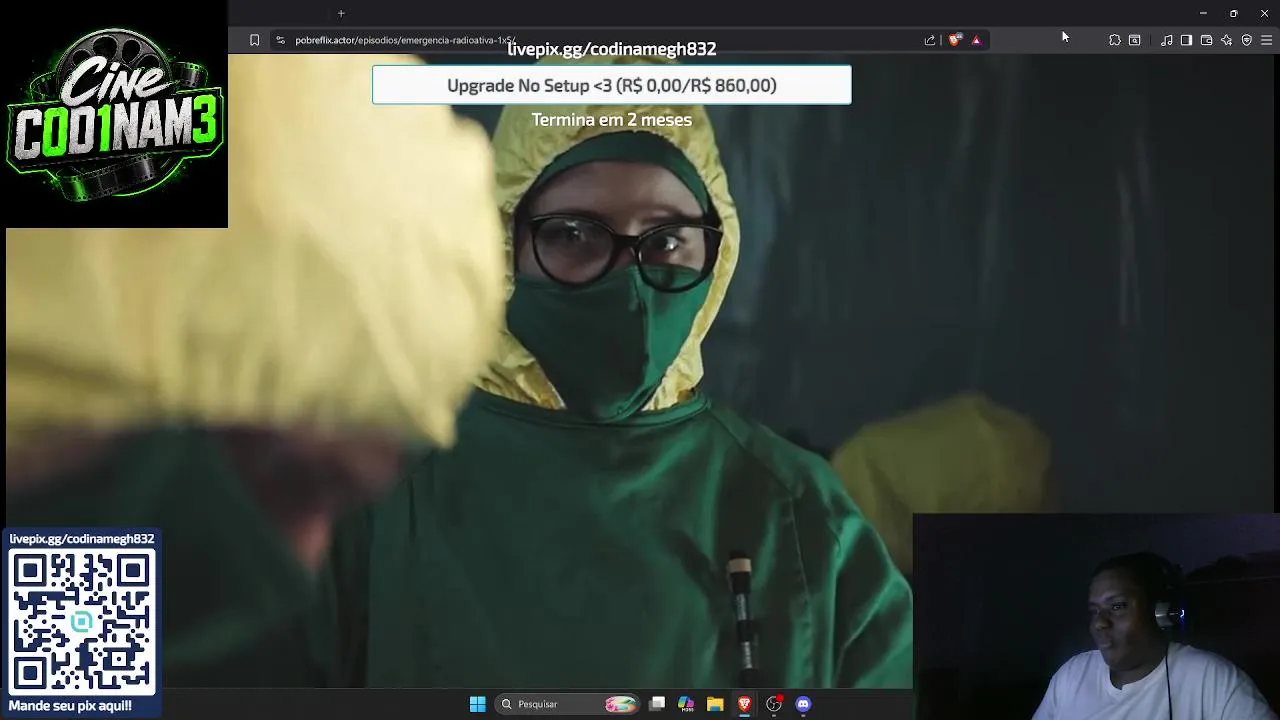This screenshot has width=1280, height=720.
Task: Open the browser hamburger menu
Action: click(1266, 40)
